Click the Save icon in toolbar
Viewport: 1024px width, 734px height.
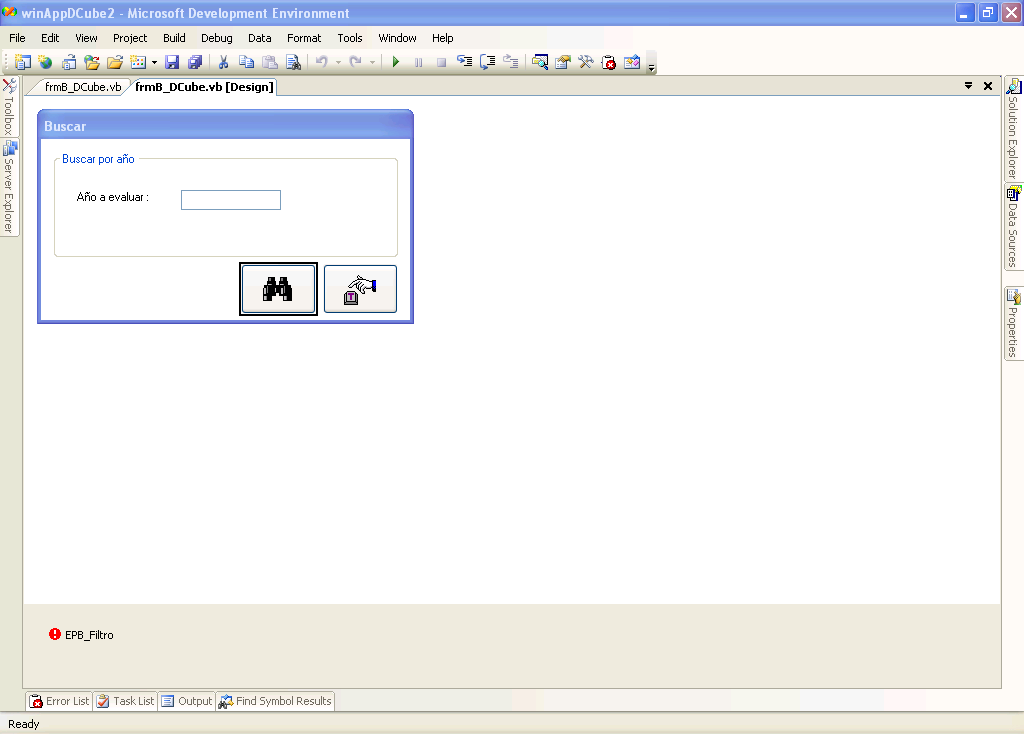pyautogui.click(x=172, y=62)
